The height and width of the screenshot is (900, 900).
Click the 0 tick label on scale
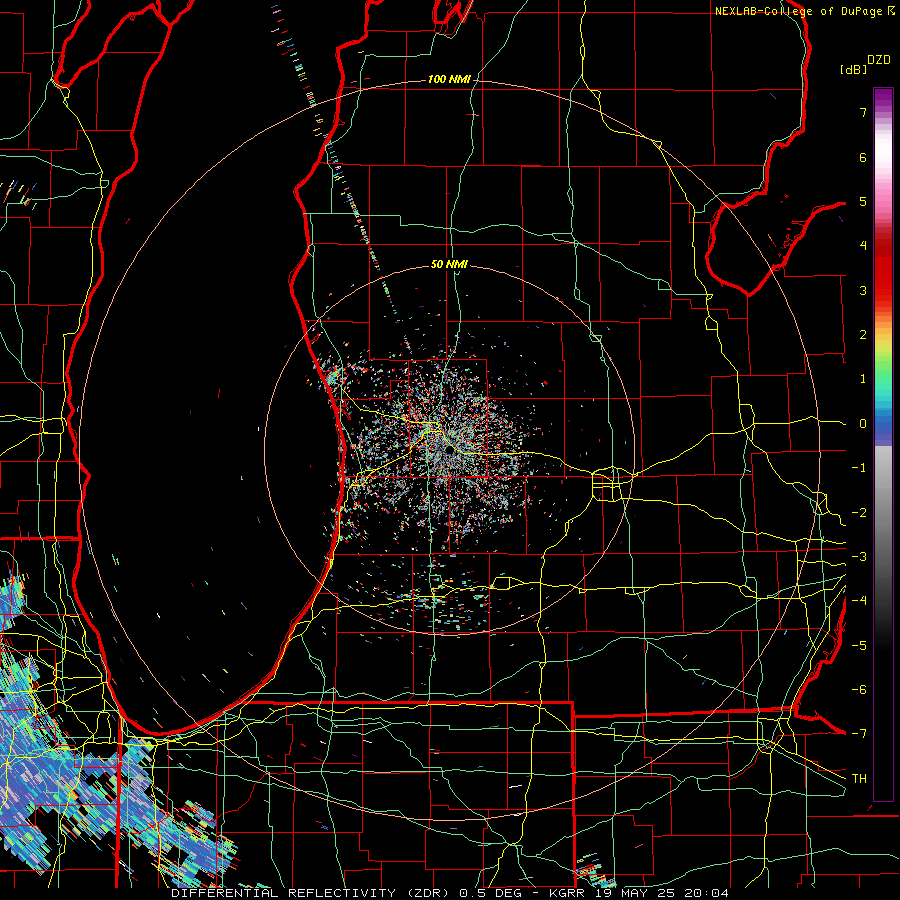pyautogui.click(x=863, y=424)
